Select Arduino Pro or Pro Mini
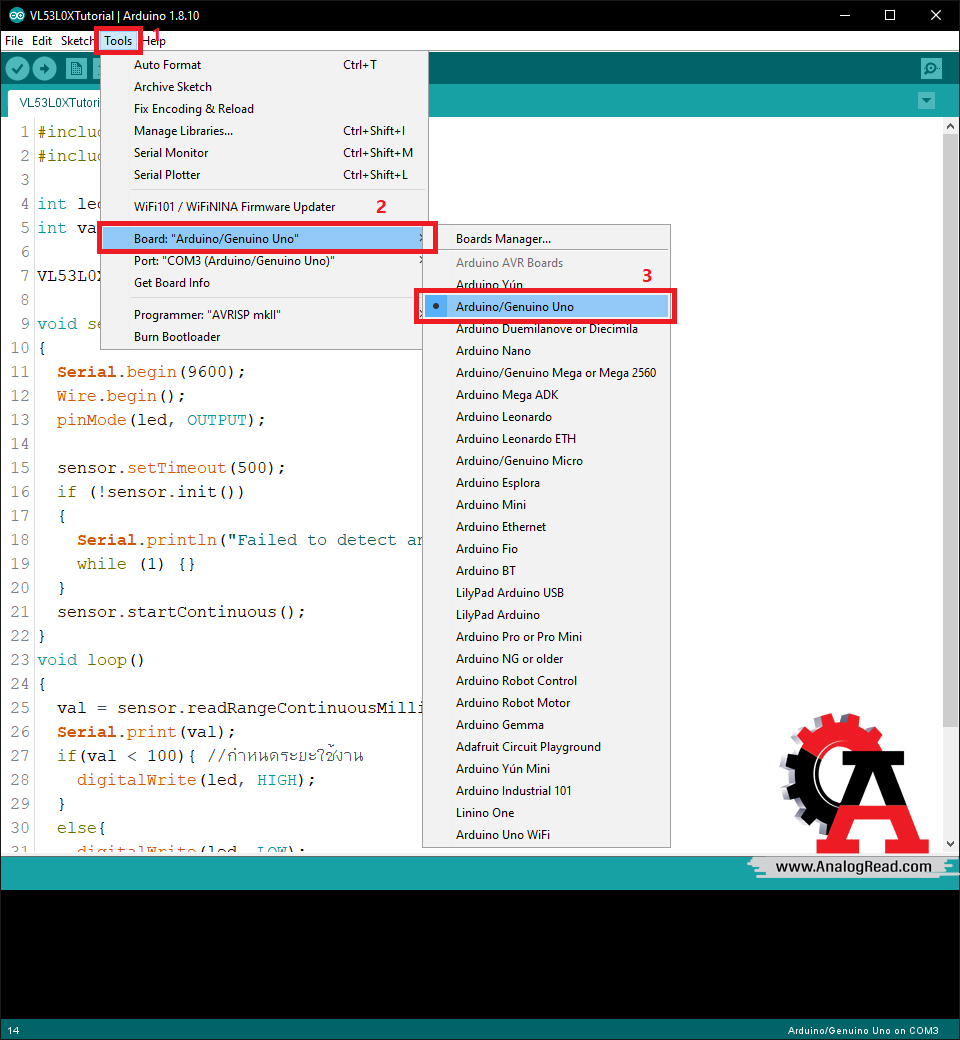The image size is (960, 1040). [x=546, y=636]
